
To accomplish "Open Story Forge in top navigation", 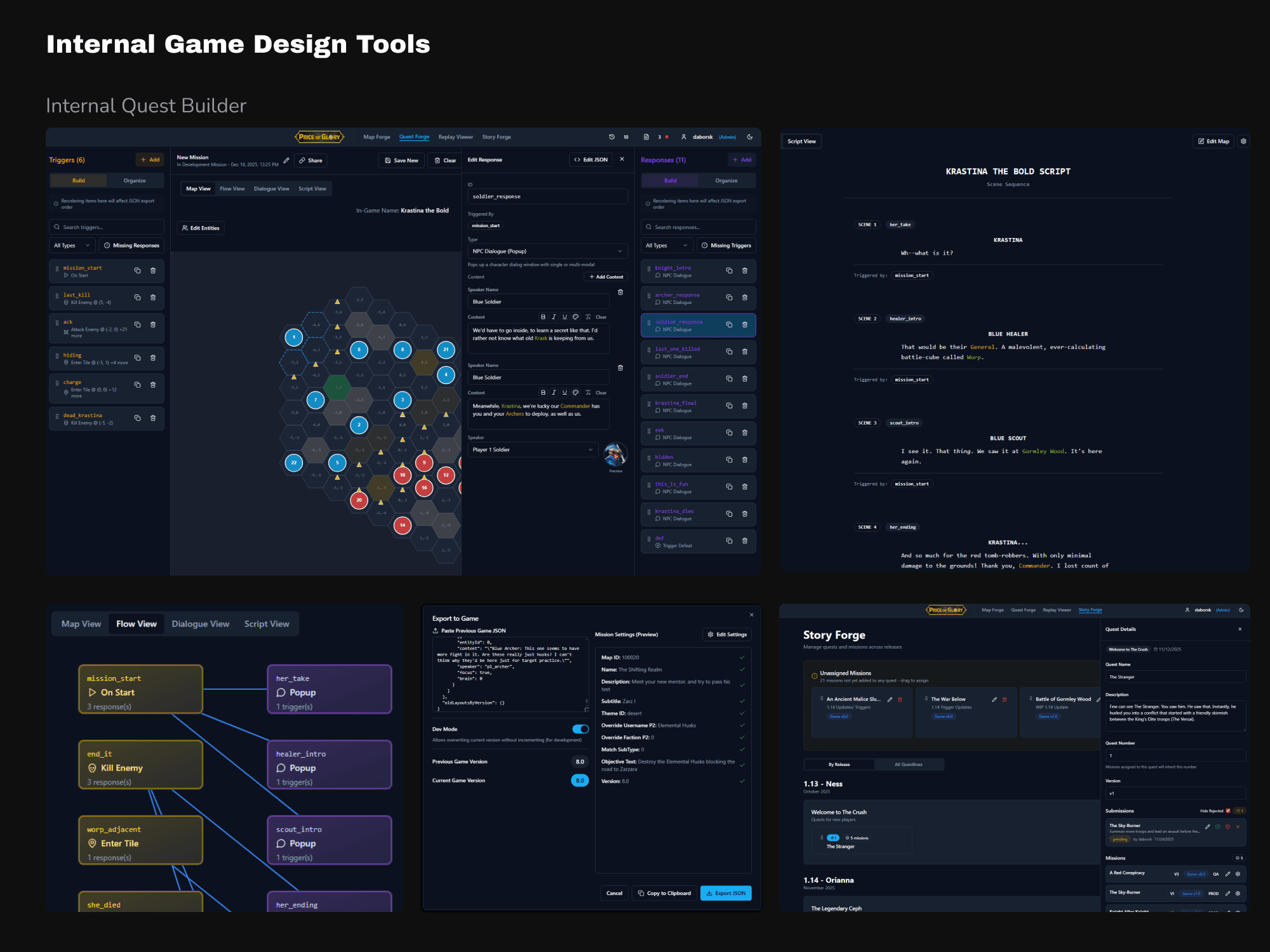I will (x=496, y=137).
